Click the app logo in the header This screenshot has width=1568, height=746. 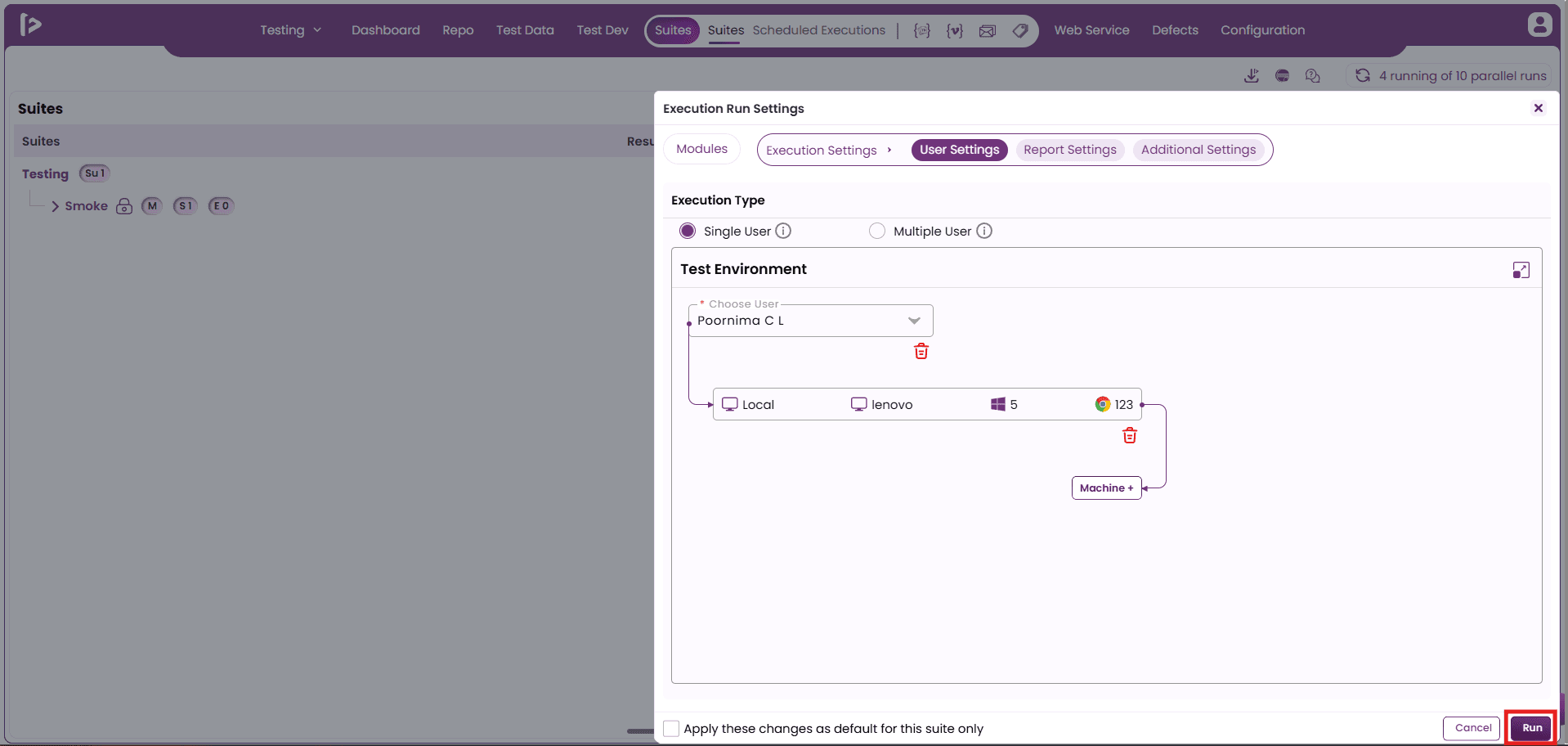[30, 25]
